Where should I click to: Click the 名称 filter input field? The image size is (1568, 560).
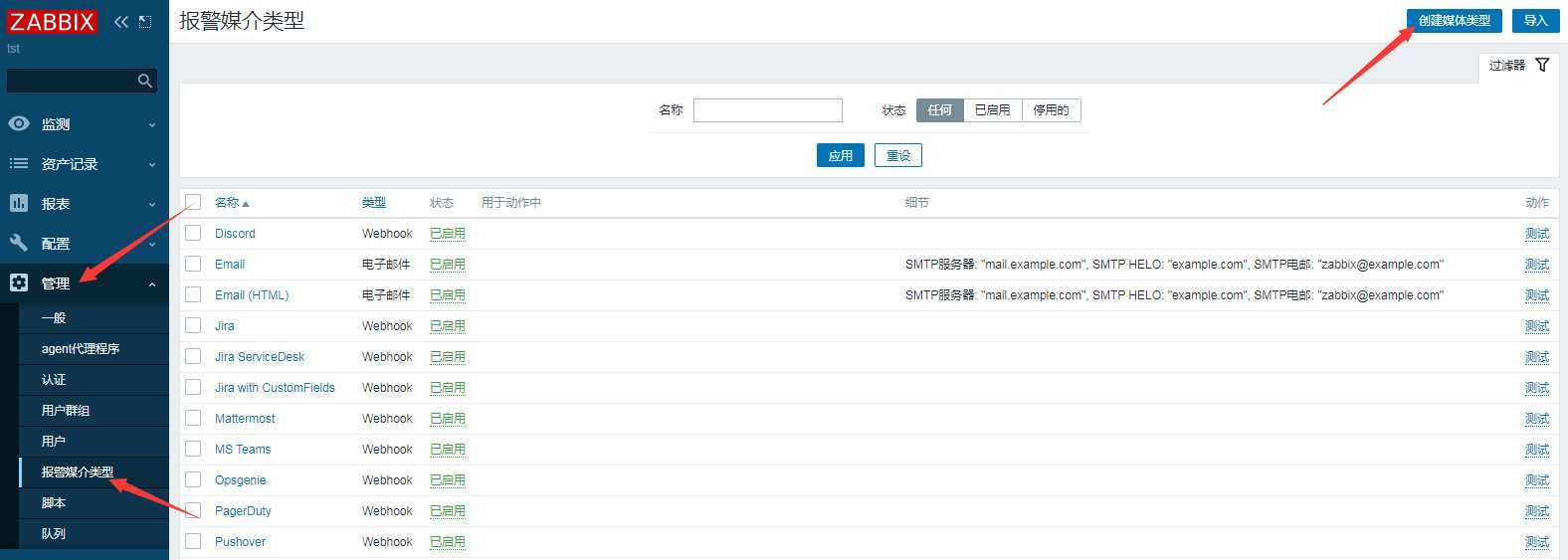click(x=768, y=110)
